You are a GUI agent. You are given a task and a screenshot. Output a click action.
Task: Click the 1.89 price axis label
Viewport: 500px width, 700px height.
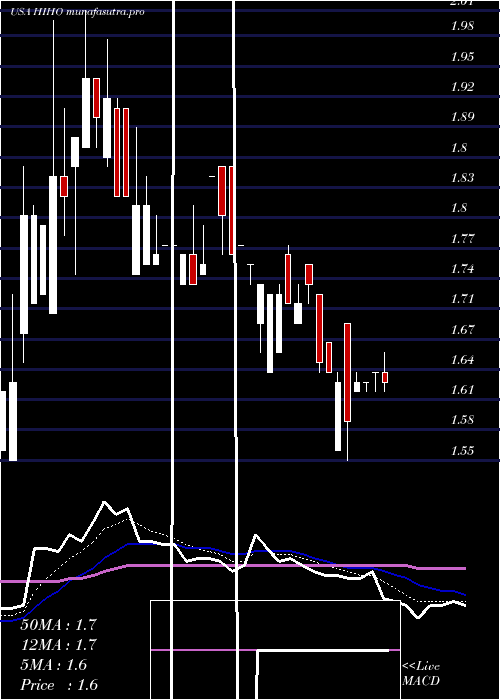coord(462,117)
